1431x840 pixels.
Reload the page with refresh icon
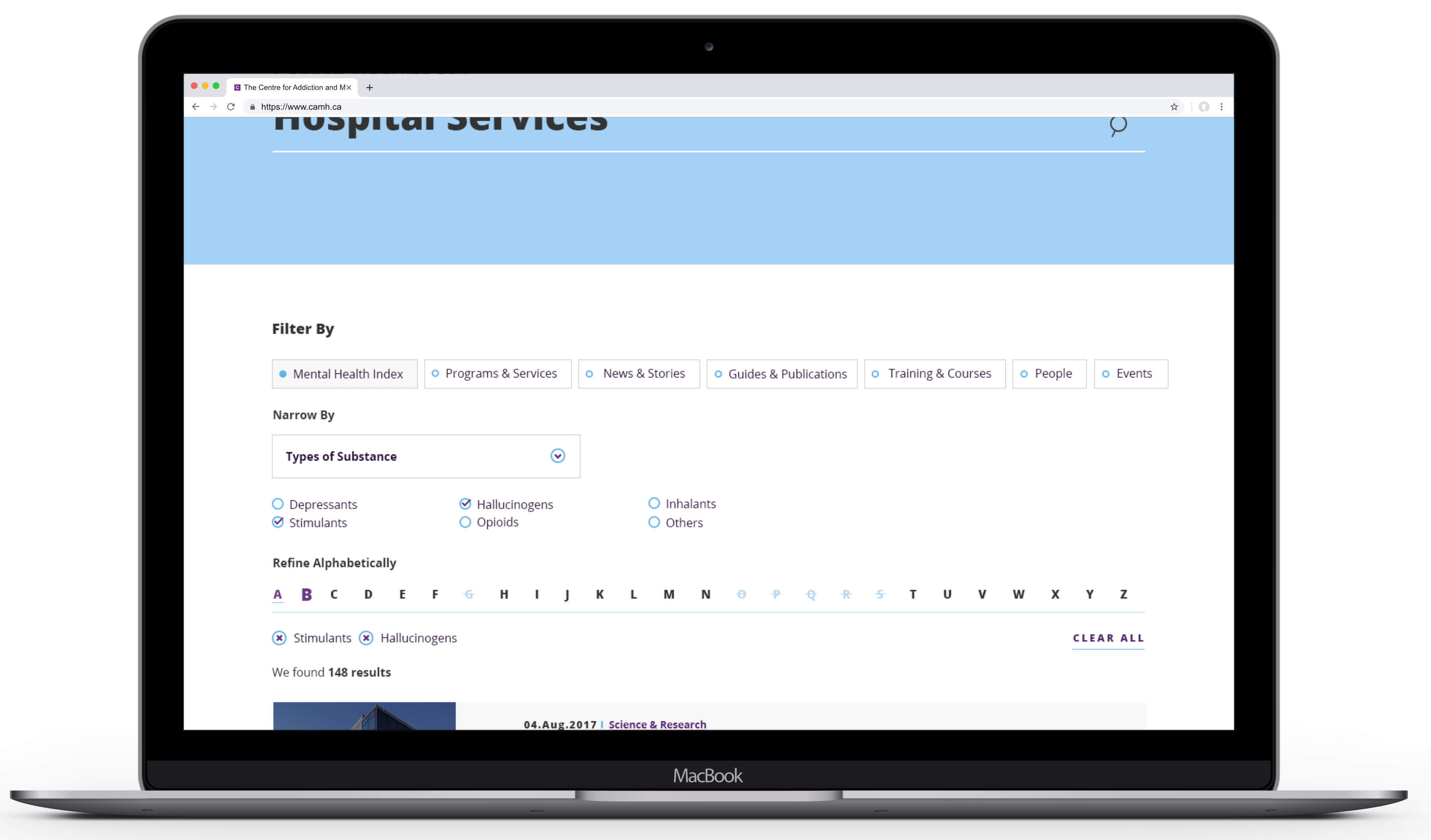point(231,107)
